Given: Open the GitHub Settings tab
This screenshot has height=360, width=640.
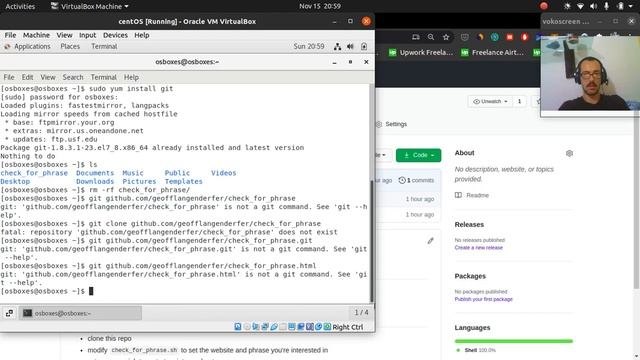Looking at the screenshot, I should point(392,124).
